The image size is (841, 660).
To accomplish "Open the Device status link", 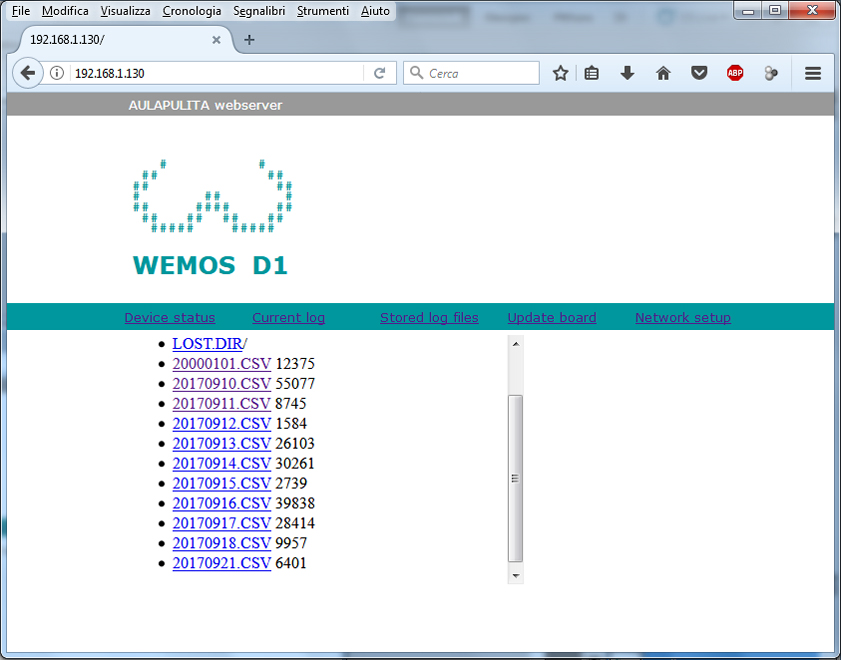I will pyautogui.click(x=169, y=317).
